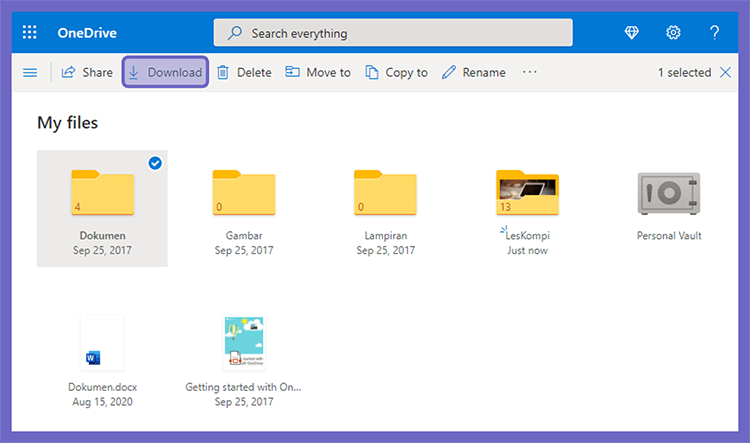Open the Personal Vault safe icon
The width and height of the screenshot is (750, 443).
click(x=669, y=193)
